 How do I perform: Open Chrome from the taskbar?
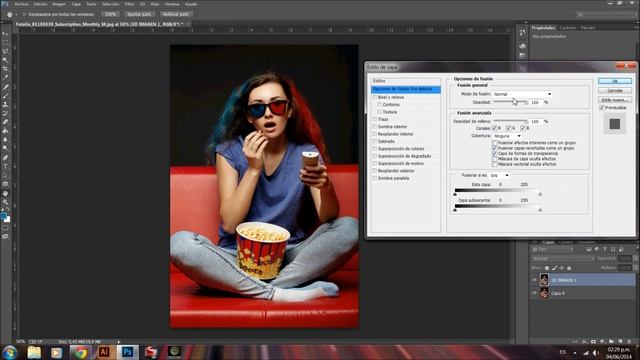point(80,352)
